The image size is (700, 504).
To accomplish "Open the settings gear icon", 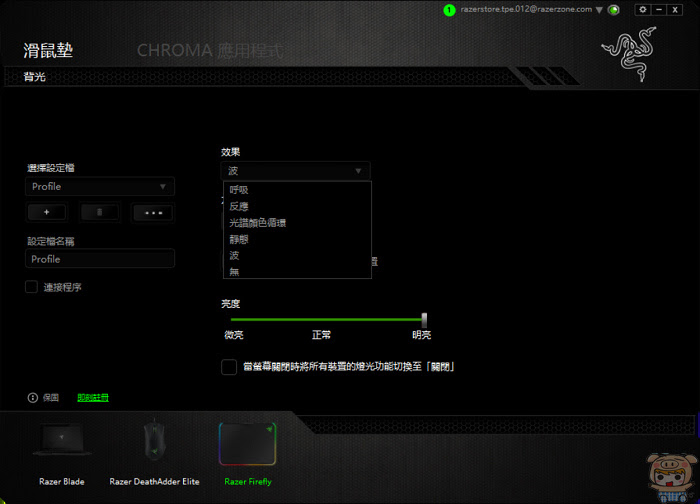I will [642, 9].
